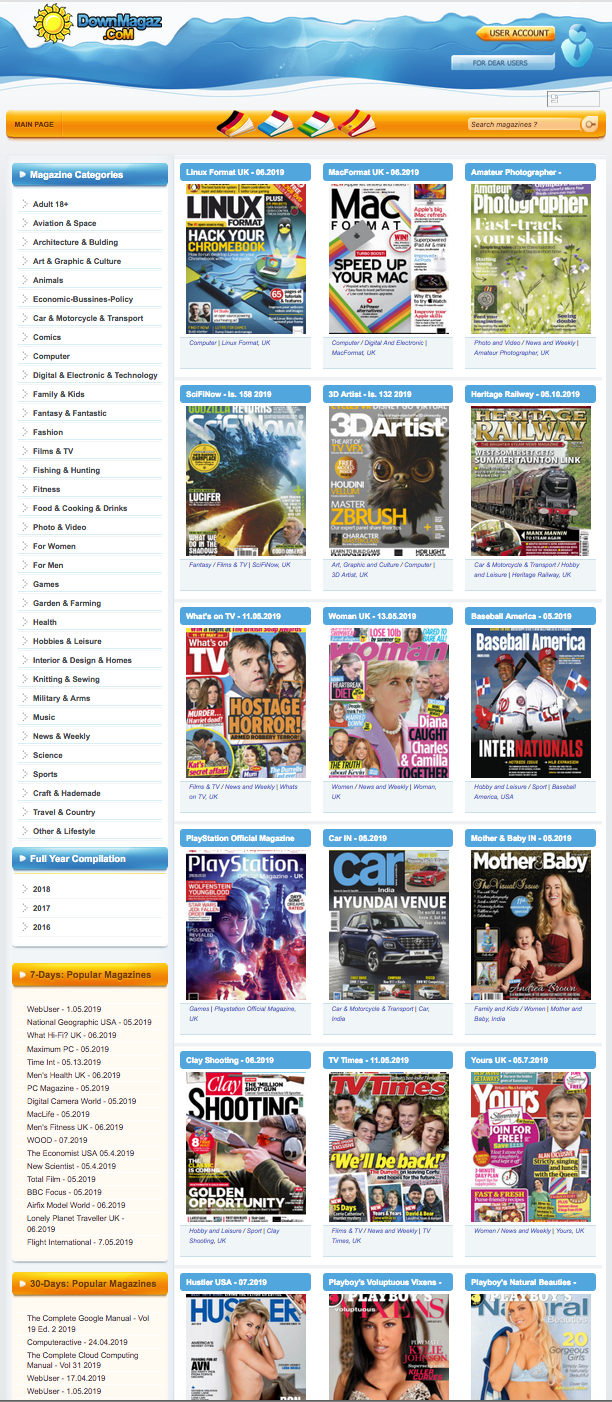The image size is (612, 1402).
Task: Open Linux Format UK magazine cover
Action: tap(246, 259)
